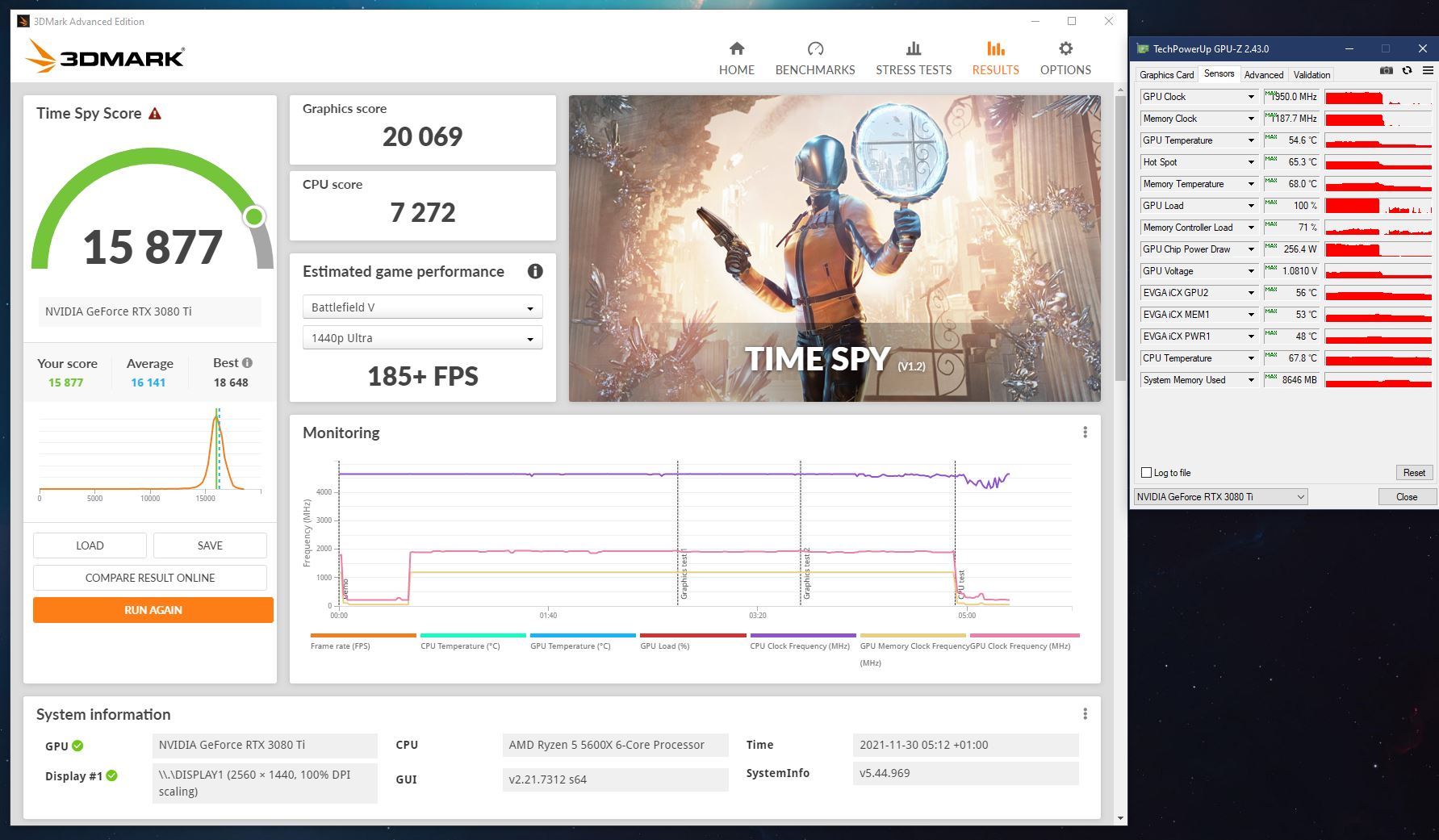Switch to GPU-Z Advanced tab
This screenshot has width=1439, height=840.
[1263, 75]
